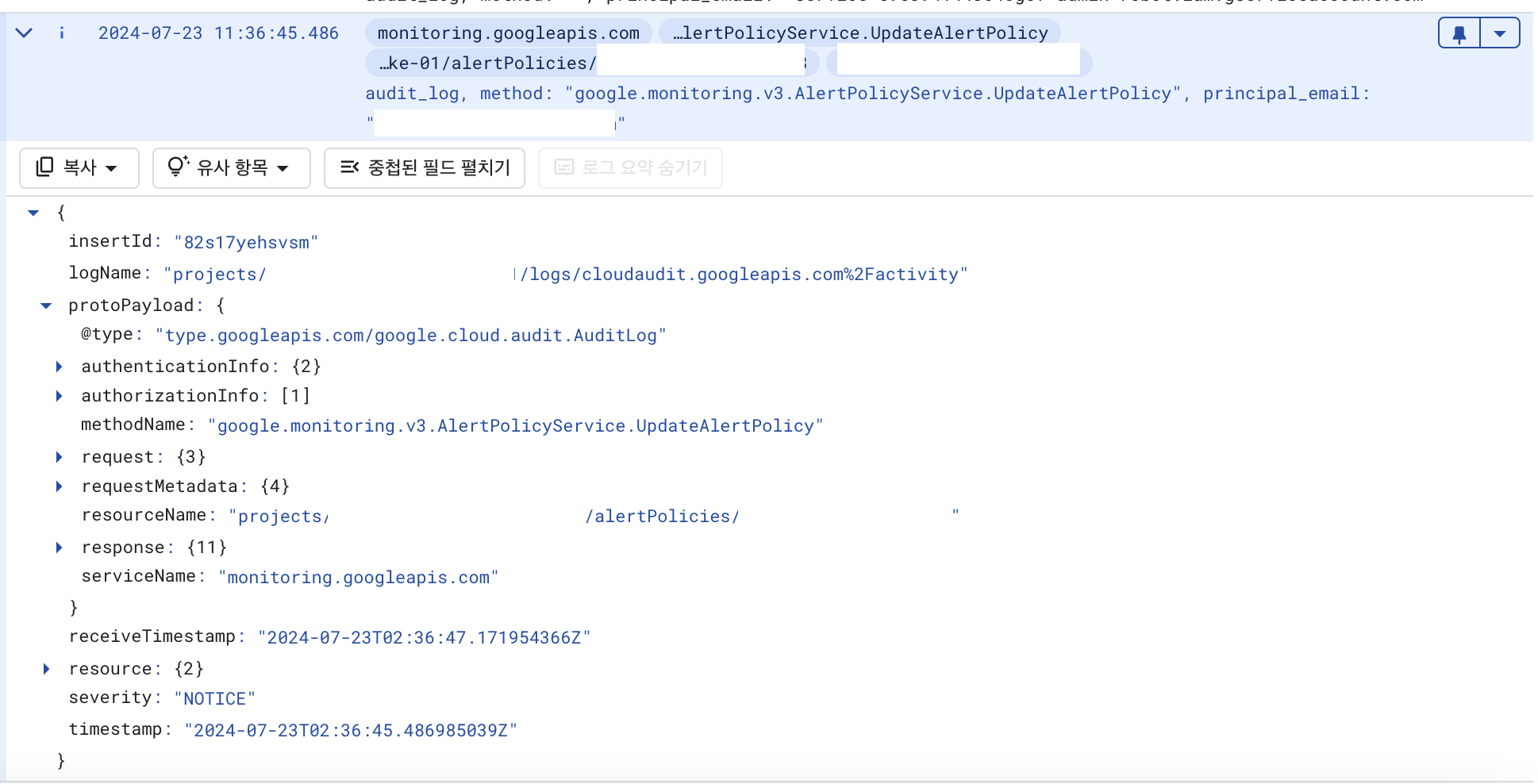This screenshot has width=1538, height=784.
Task: Click the receiveTimestamp value
Action: click(425, 638)
